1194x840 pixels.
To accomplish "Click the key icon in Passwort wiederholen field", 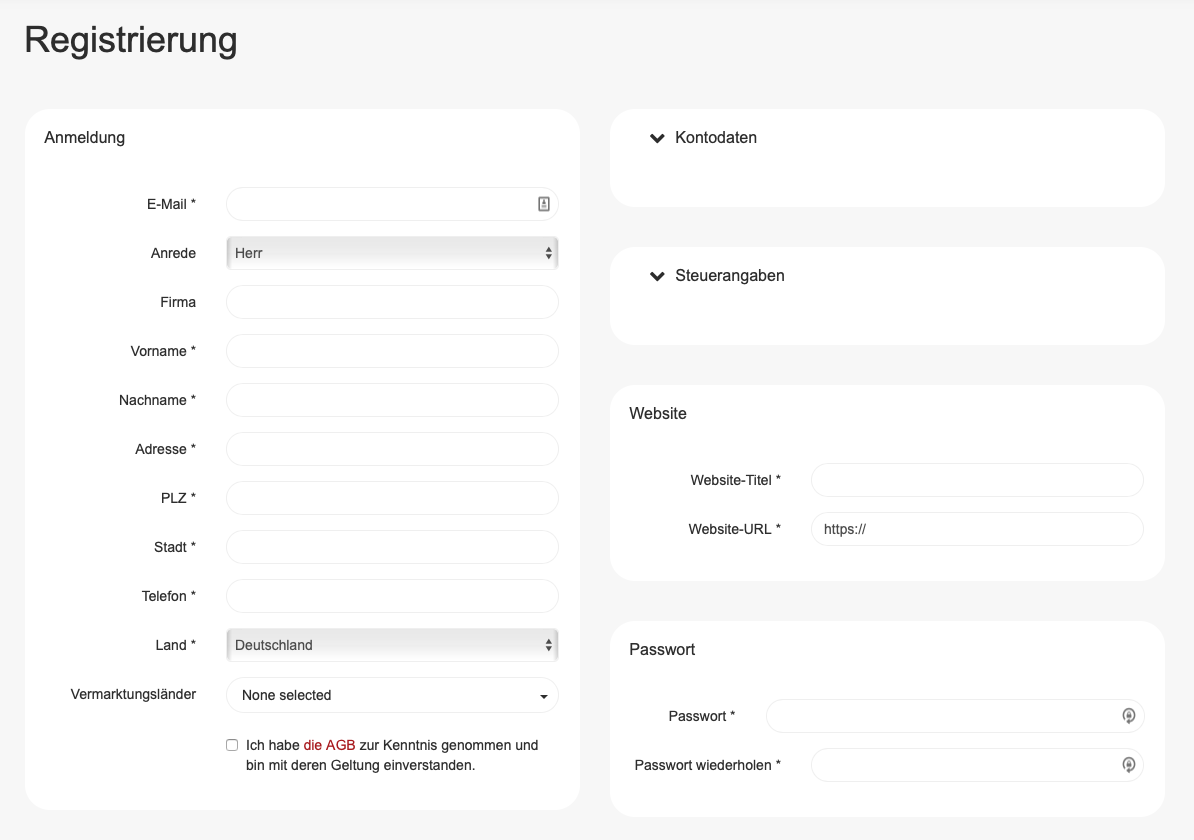I will tap(1128, 765).
